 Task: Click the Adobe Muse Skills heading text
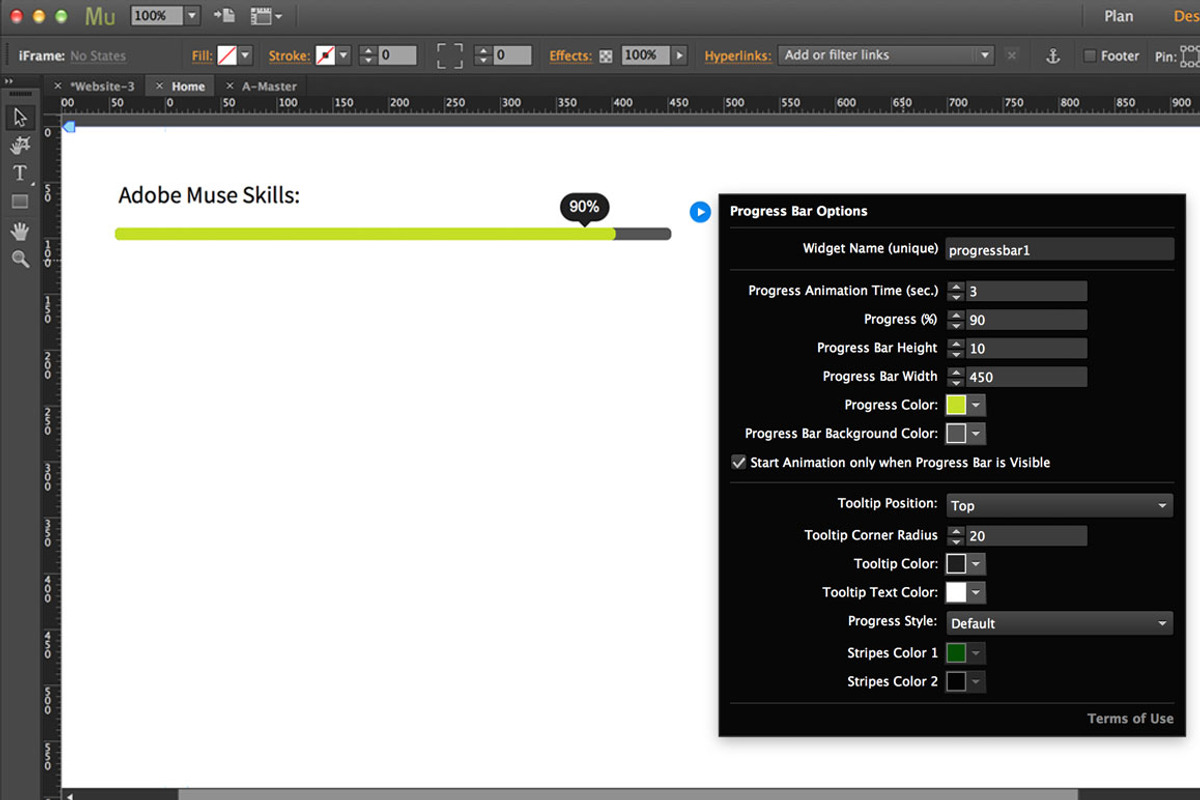click(209, 195)
